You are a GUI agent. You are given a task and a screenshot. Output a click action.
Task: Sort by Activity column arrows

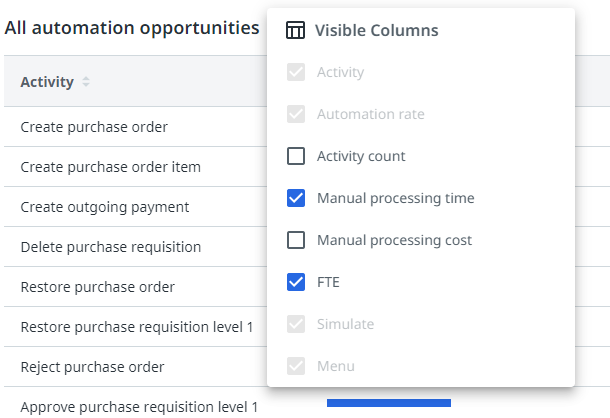coord(86,82)
